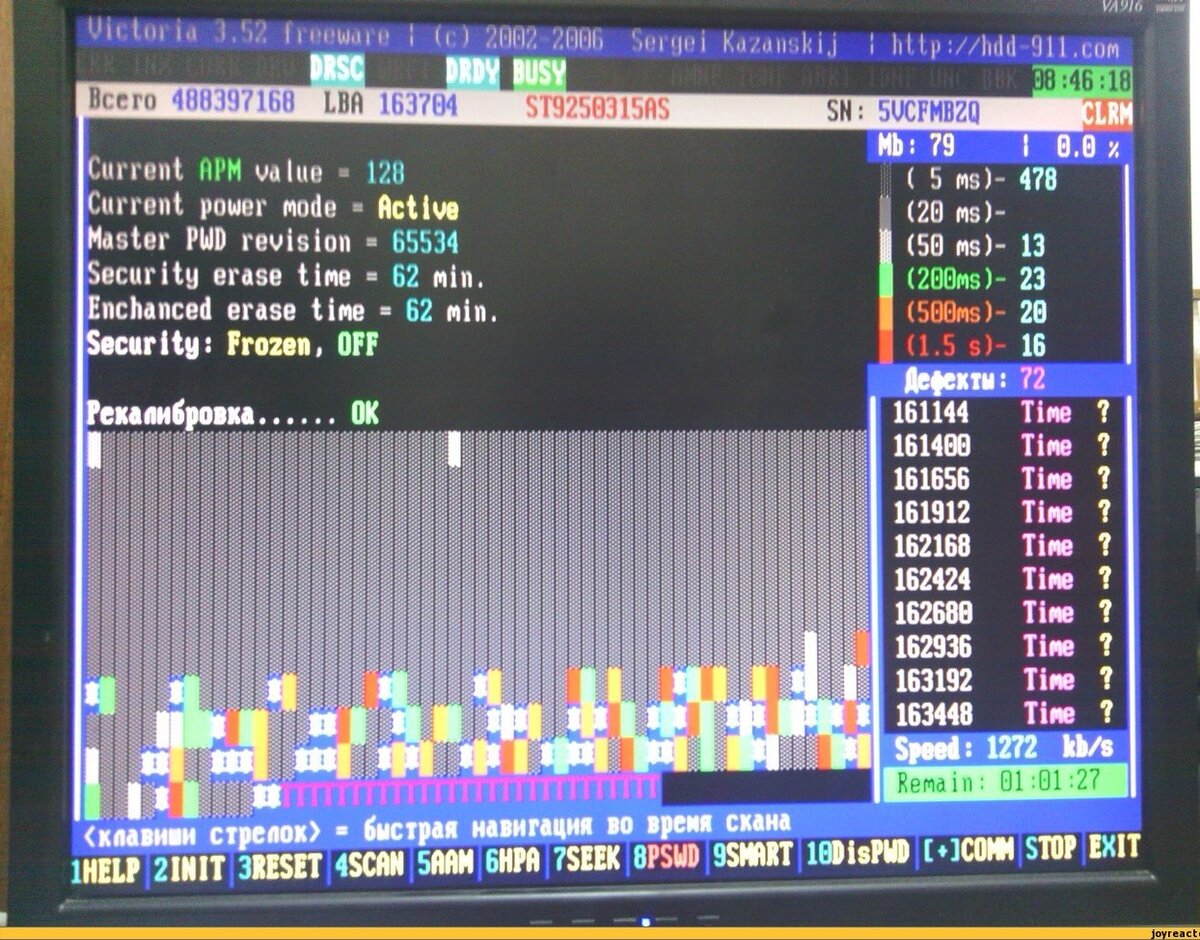Click the 5 ms count 478
Screen dimensions: 1200x940
coord(1038,180)
